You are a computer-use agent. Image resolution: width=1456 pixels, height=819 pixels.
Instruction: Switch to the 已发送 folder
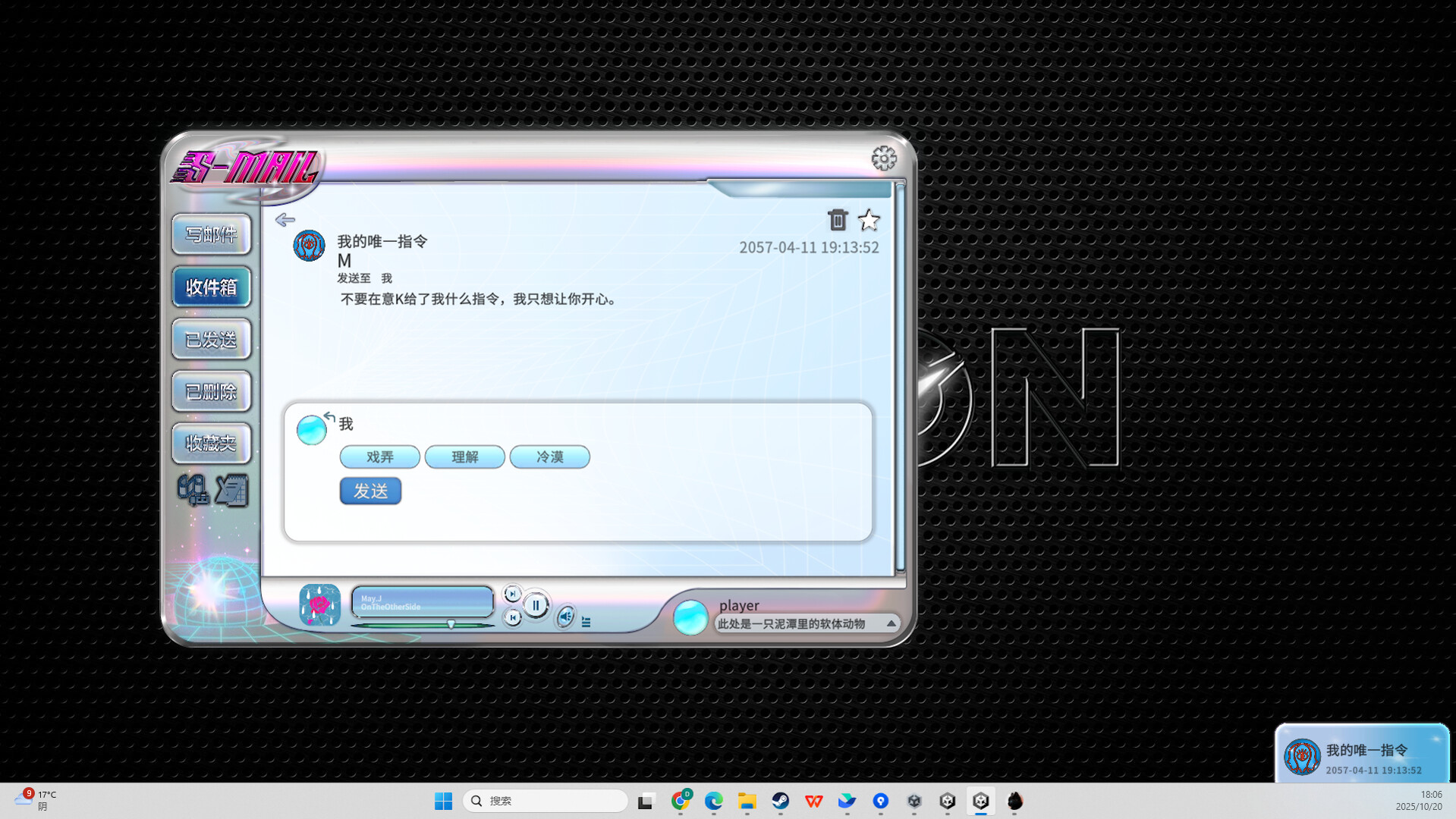click(x=212, y=339)
